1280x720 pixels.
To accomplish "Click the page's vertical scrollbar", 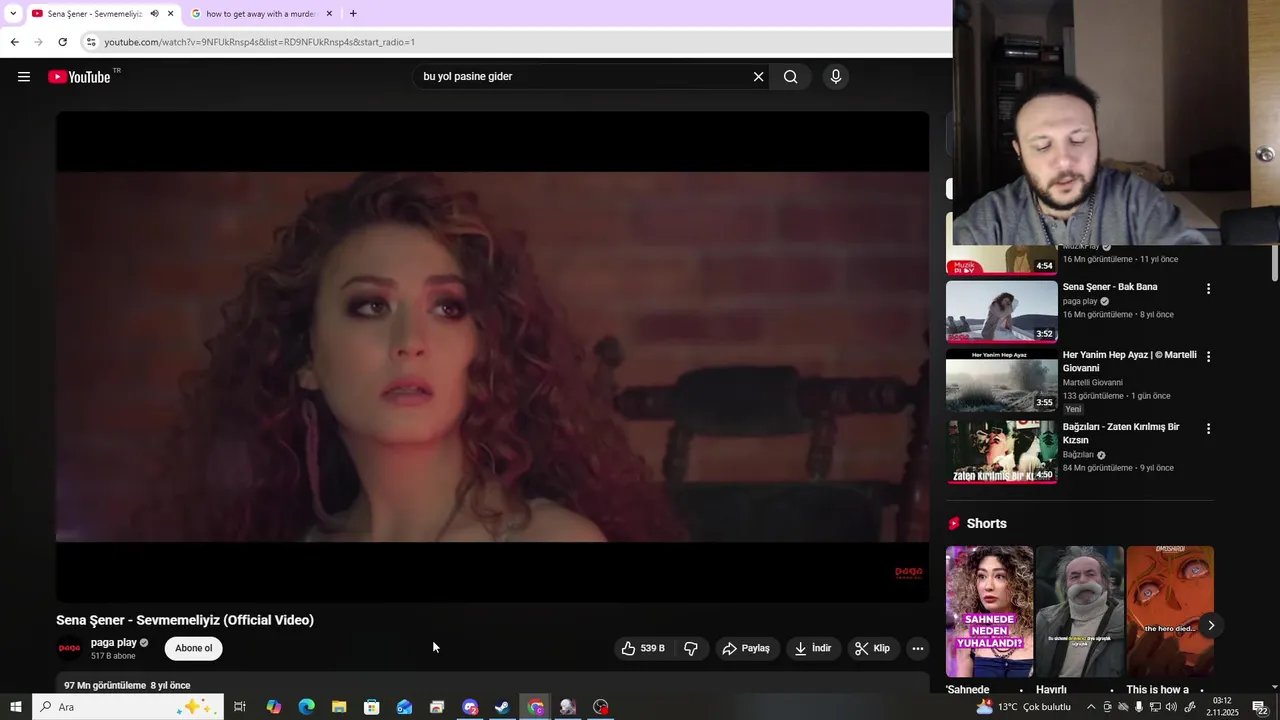I will [x=1274, y=263].
